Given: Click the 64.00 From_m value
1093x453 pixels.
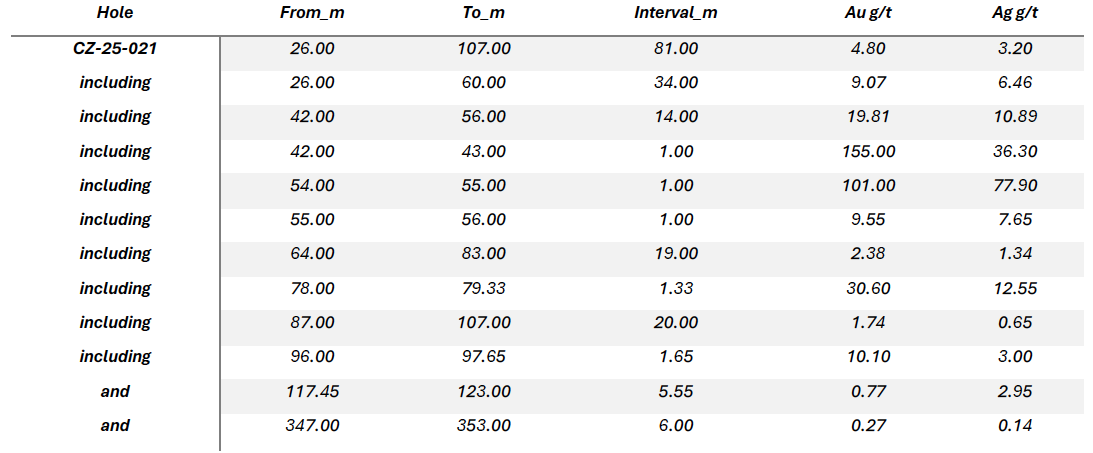Looking at the screenshot, I should 311,253.
